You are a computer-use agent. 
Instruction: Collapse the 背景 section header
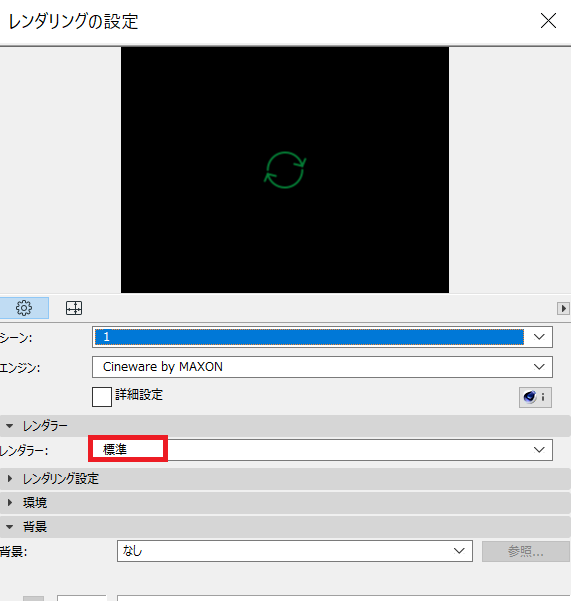pos(286,527)
